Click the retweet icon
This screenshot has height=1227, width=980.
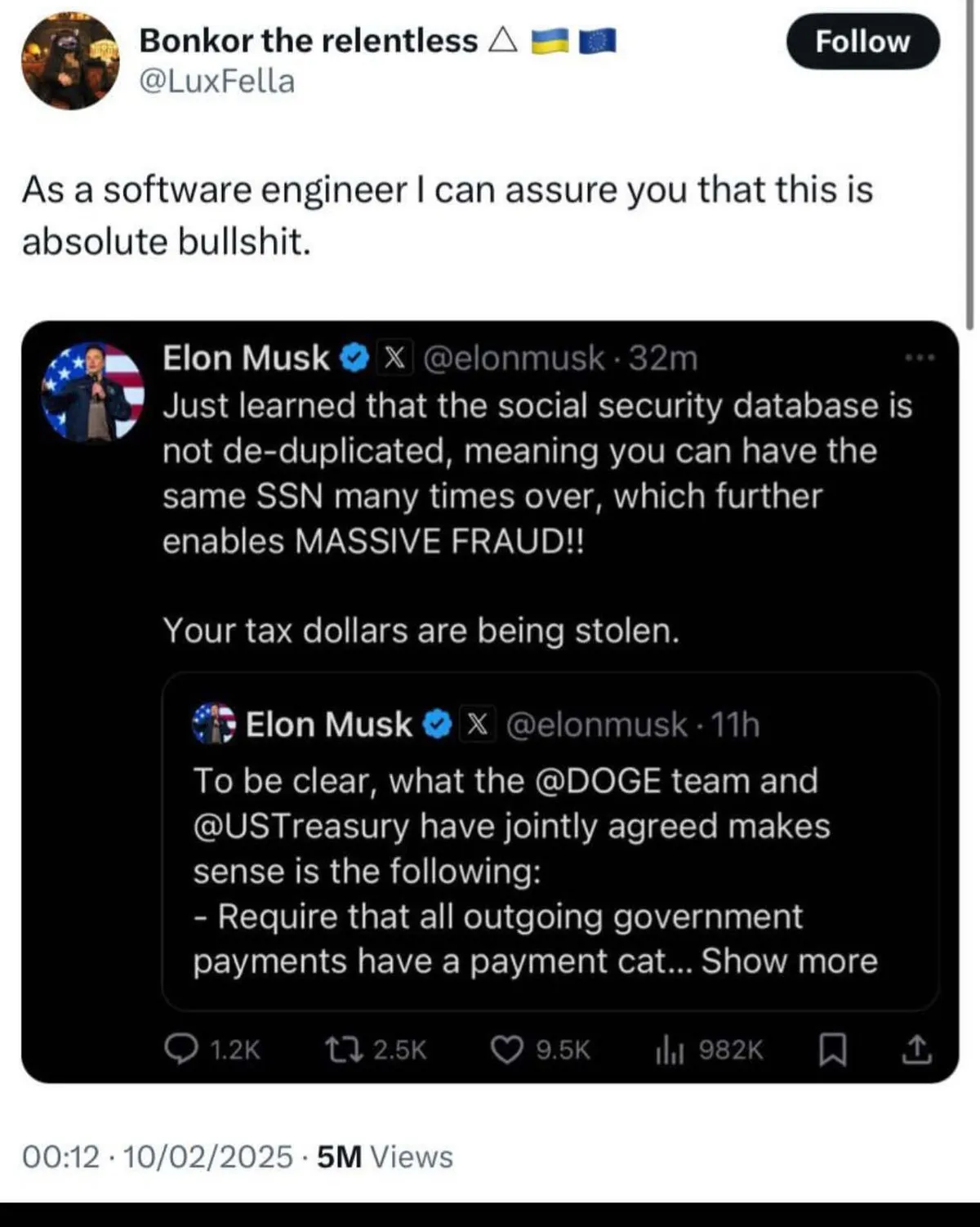(338, 1049)
